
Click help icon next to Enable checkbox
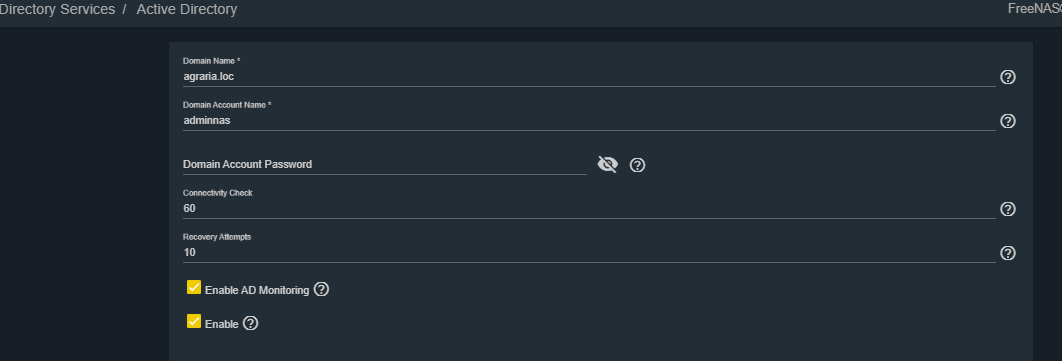(x=251, y=323)
